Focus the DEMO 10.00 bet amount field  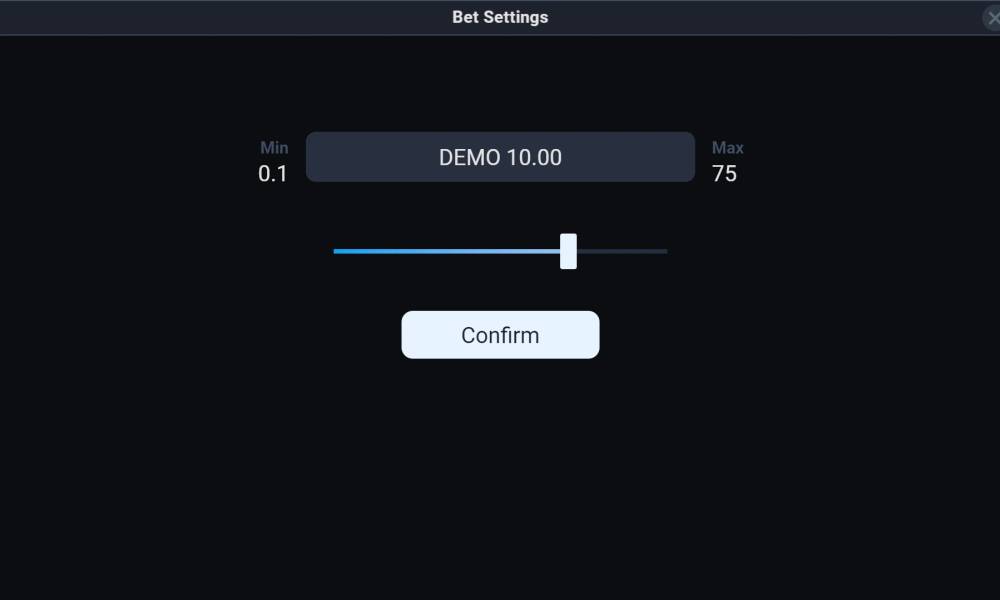click(500, 157)
